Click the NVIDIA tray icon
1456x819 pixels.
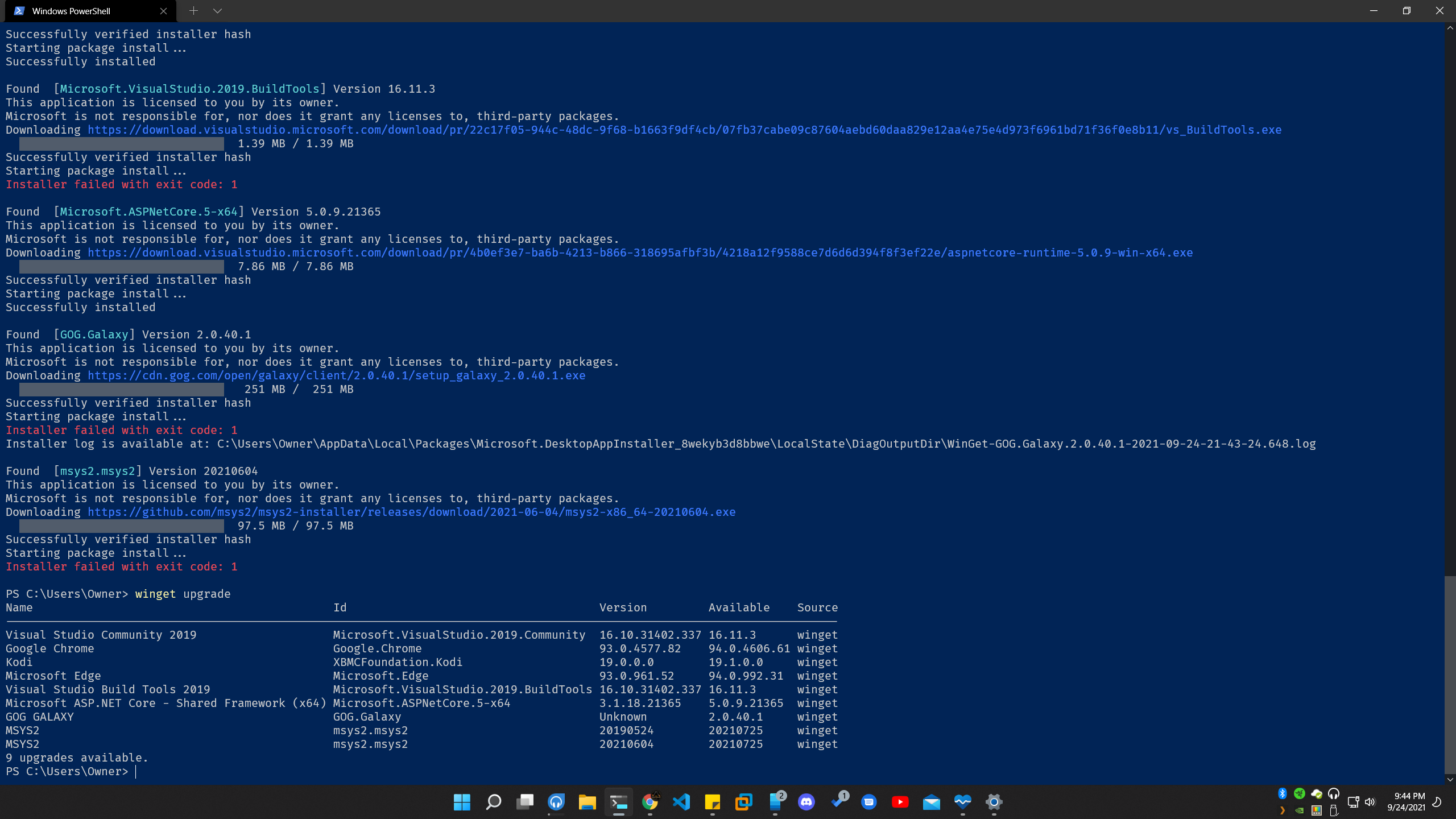[x=1300, y=810]
